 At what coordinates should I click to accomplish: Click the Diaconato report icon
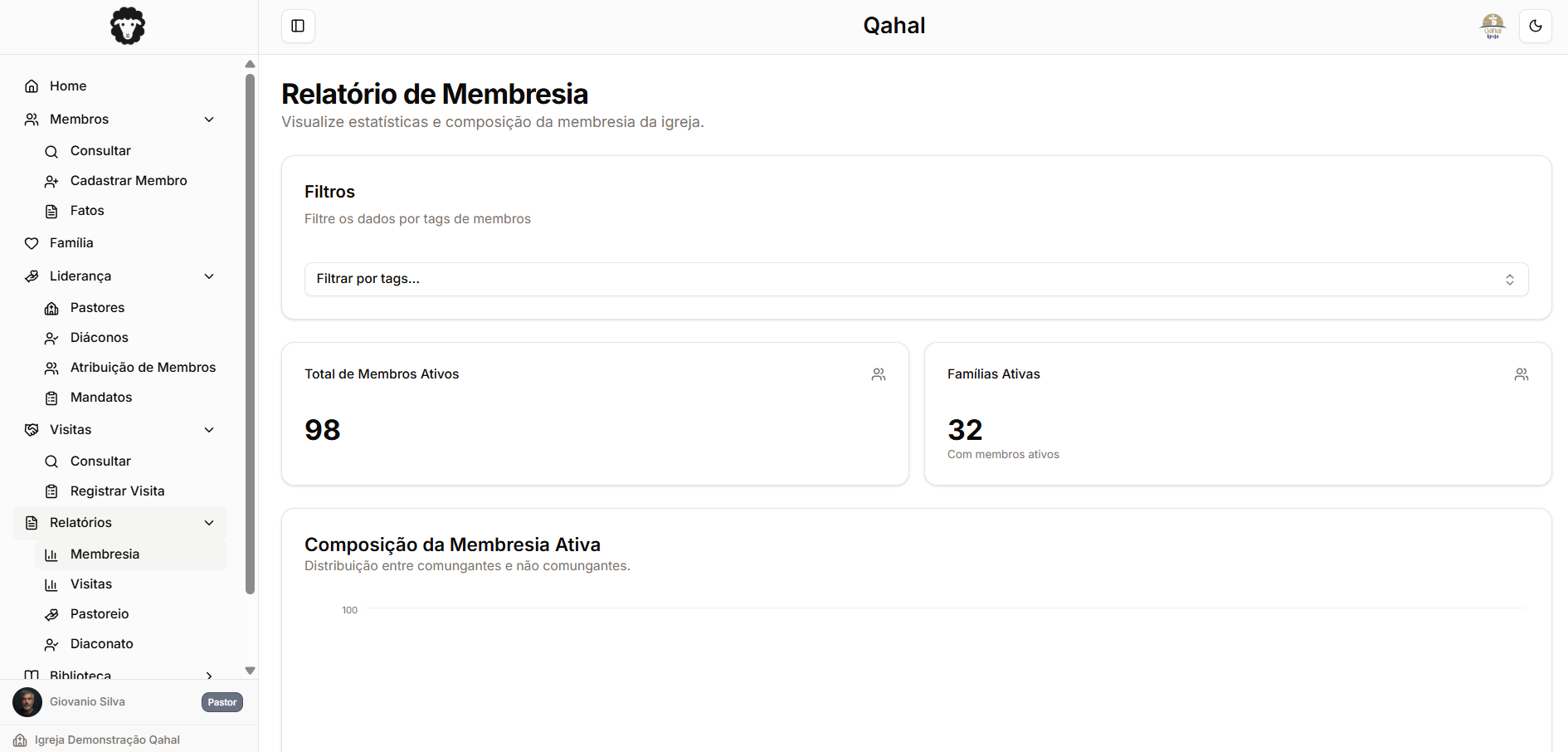click(51, 645)
